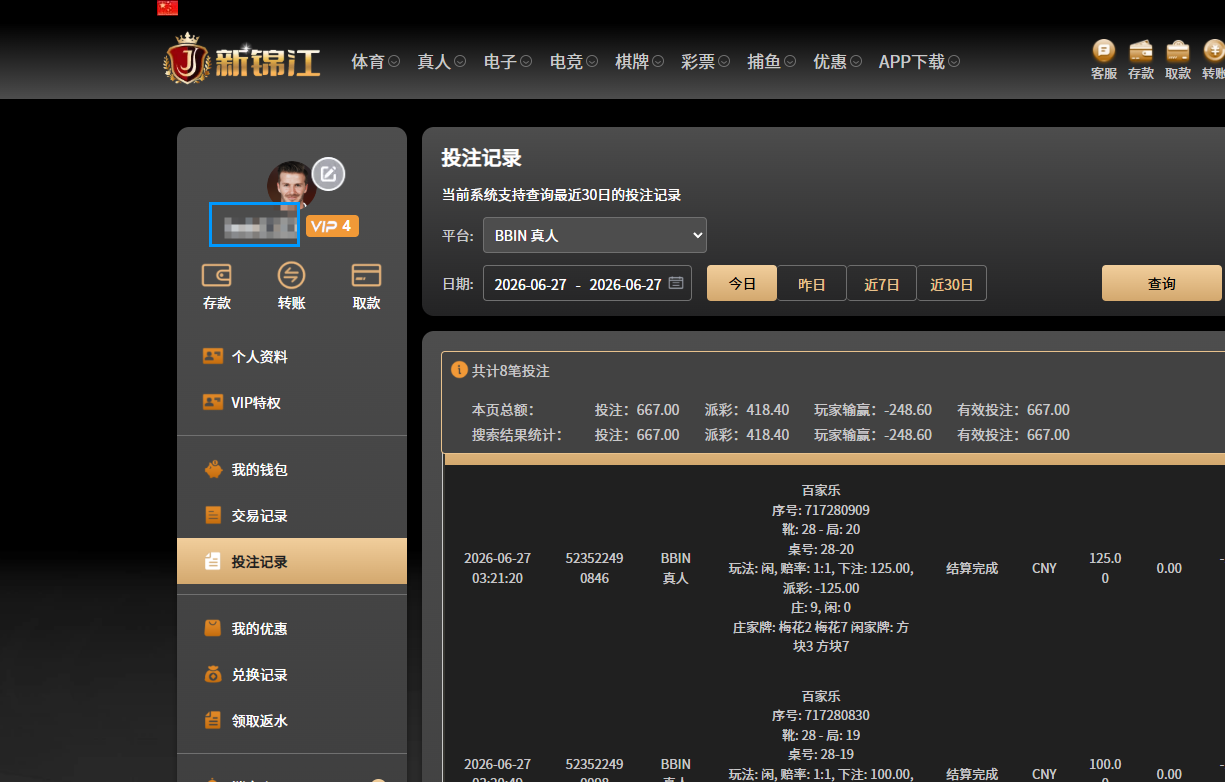Open 取款 icon in header
The width and height of the screenshot is (1225, 782).
(1178, 50)
